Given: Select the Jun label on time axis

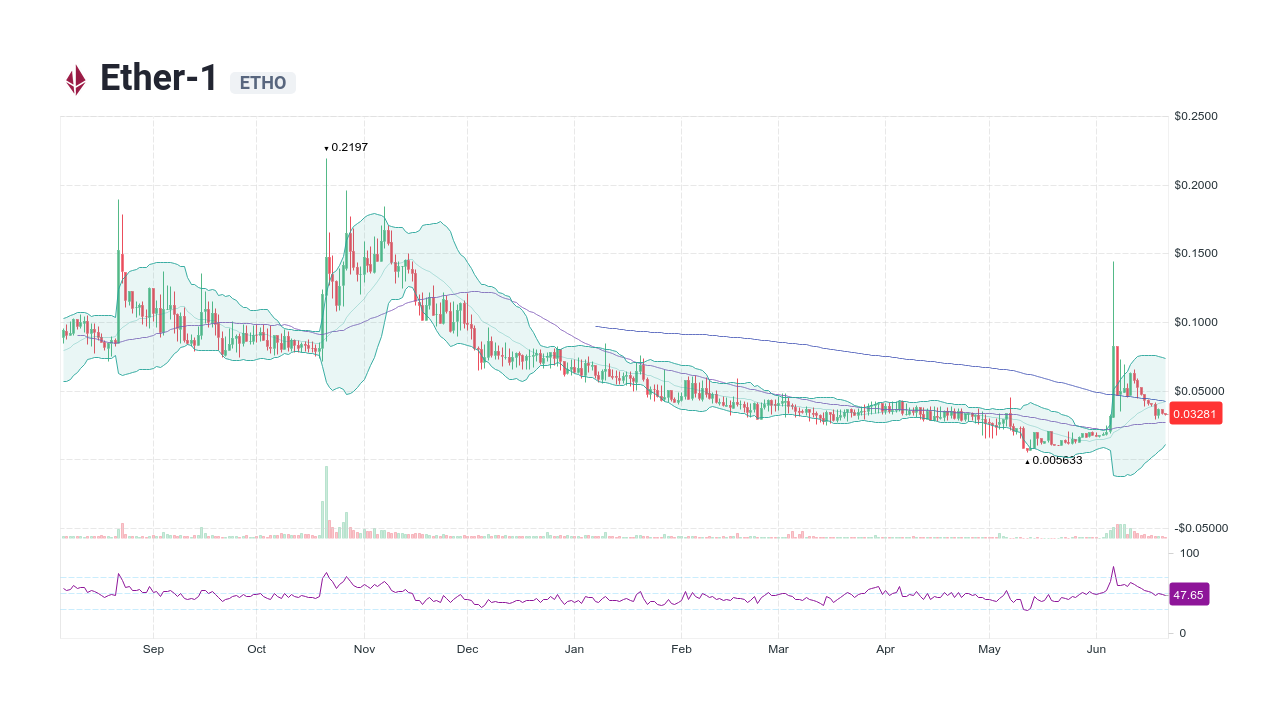Looking at the screenshot, I should [x=1096, y=648].
